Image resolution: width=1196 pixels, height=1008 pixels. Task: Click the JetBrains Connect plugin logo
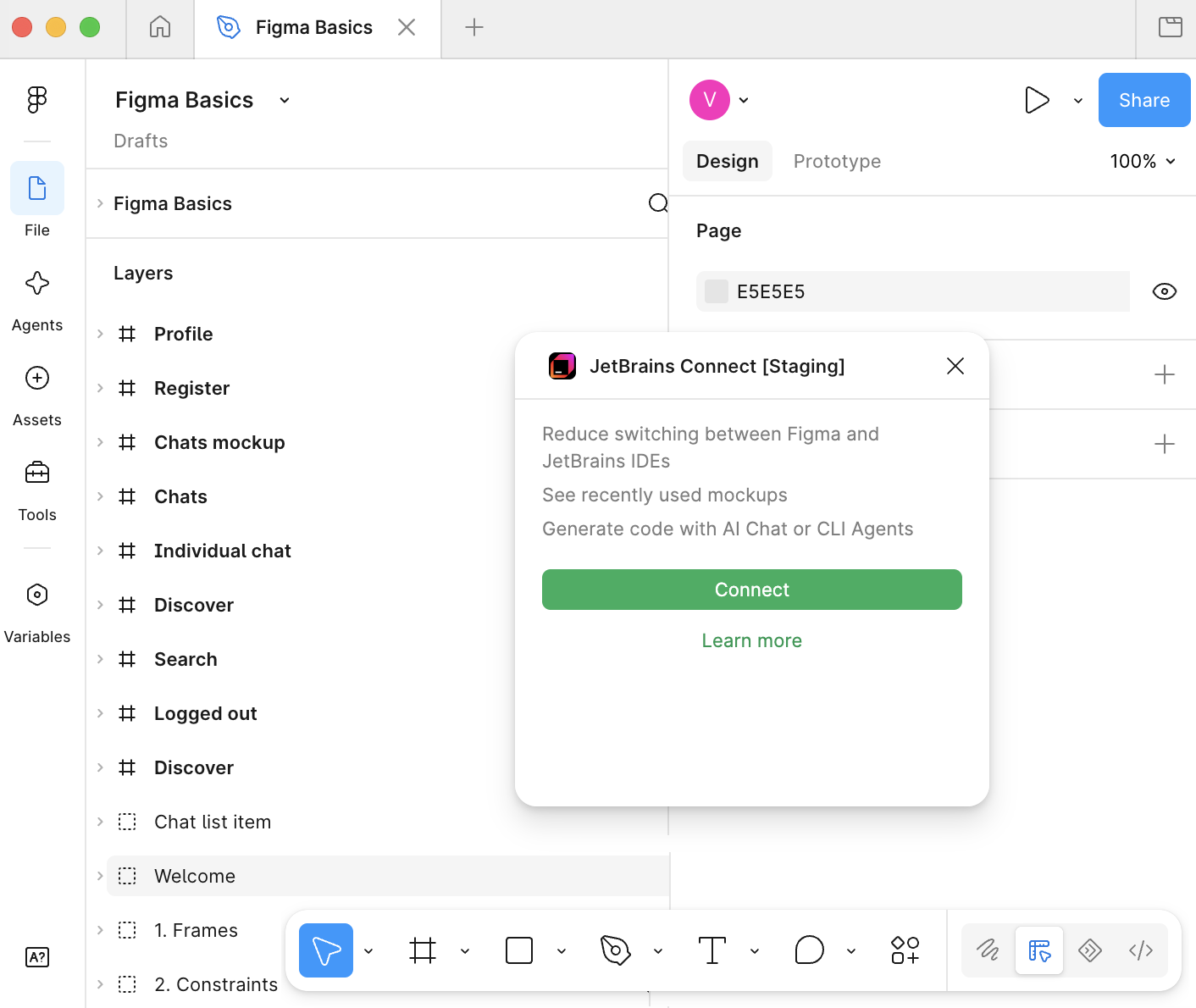[x=562, y=366]
